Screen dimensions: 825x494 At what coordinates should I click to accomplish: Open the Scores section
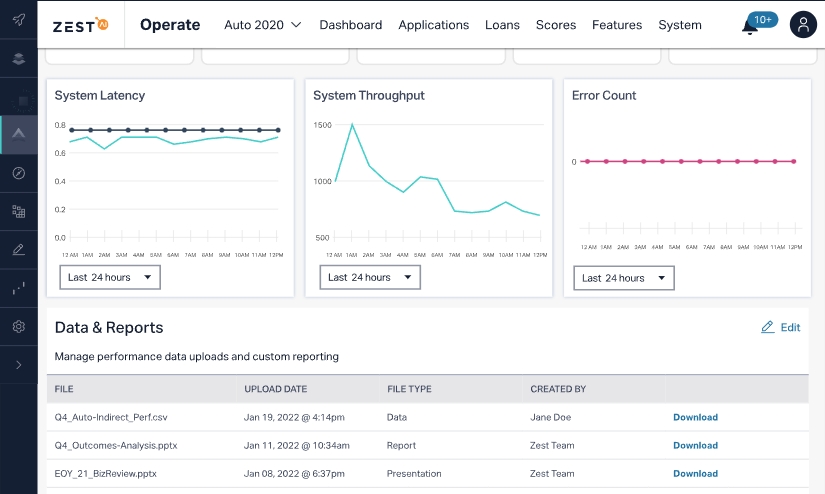pos(555,25)
